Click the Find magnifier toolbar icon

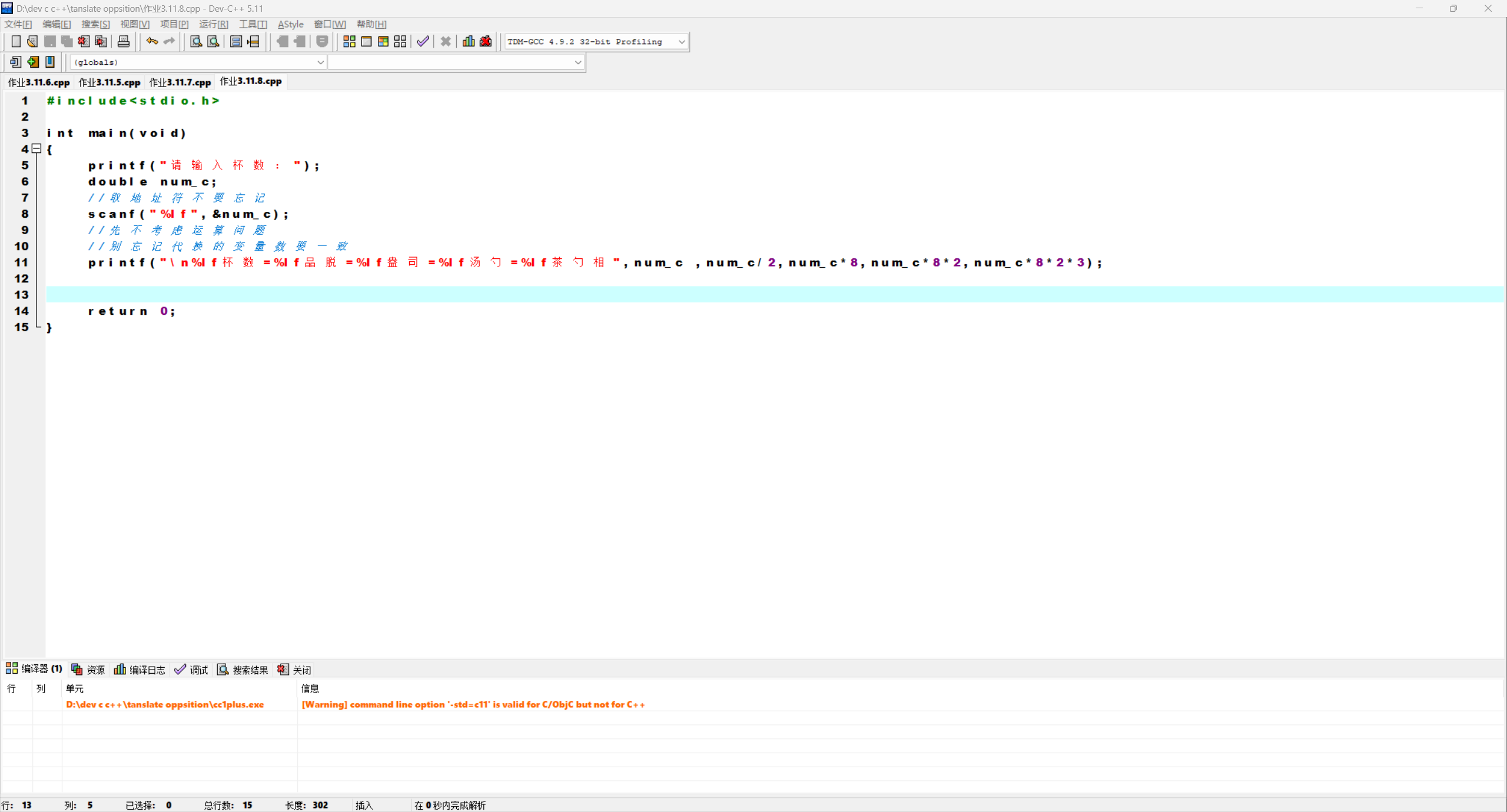196,41
